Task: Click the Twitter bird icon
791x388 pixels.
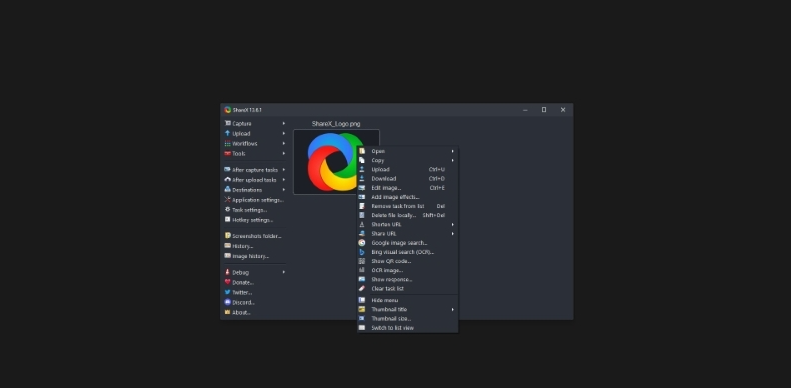Action: pos(228,292)
